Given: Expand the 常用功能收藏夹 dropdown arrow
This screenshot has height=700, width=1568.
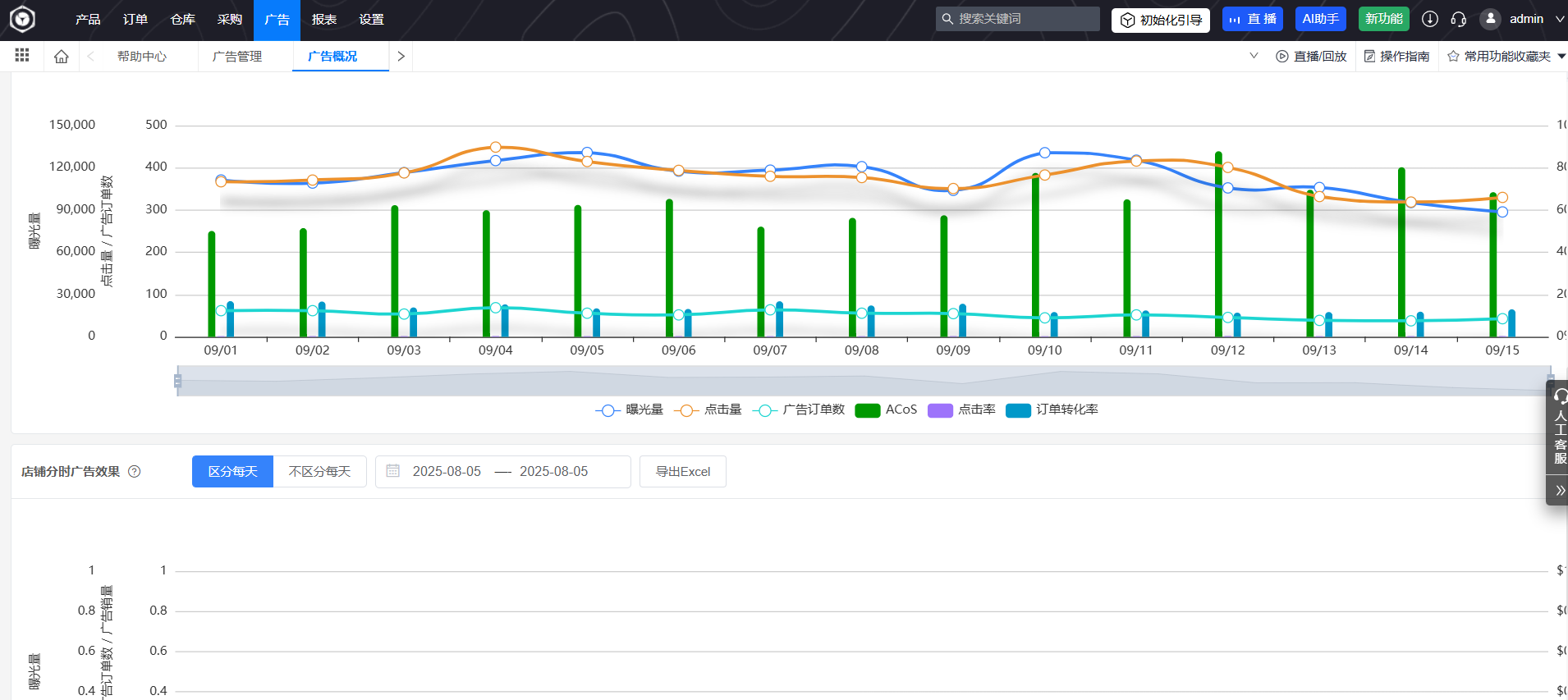Looking at the screenshot, I should point(1561,57).
